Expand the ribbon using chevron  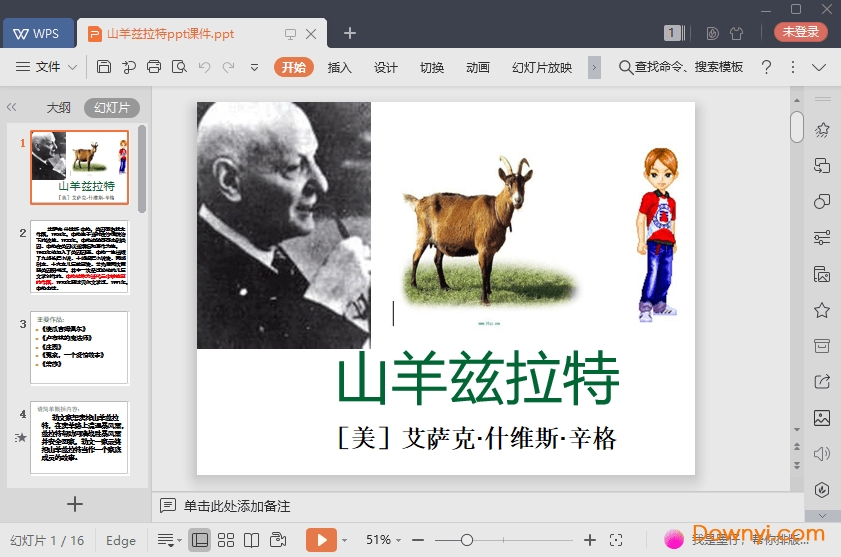click(818, 67)
